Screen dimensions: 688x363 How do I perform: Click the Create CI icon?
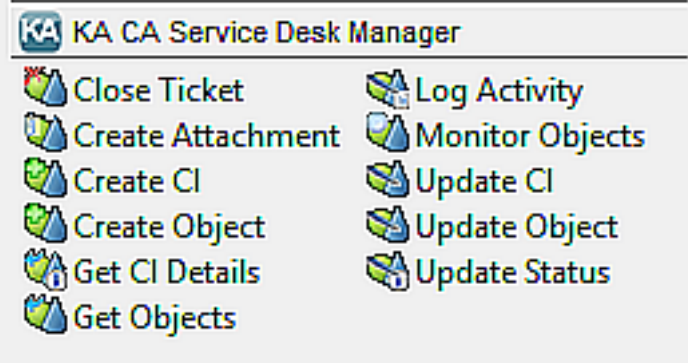pyautogui.click(x=46, y=178)
